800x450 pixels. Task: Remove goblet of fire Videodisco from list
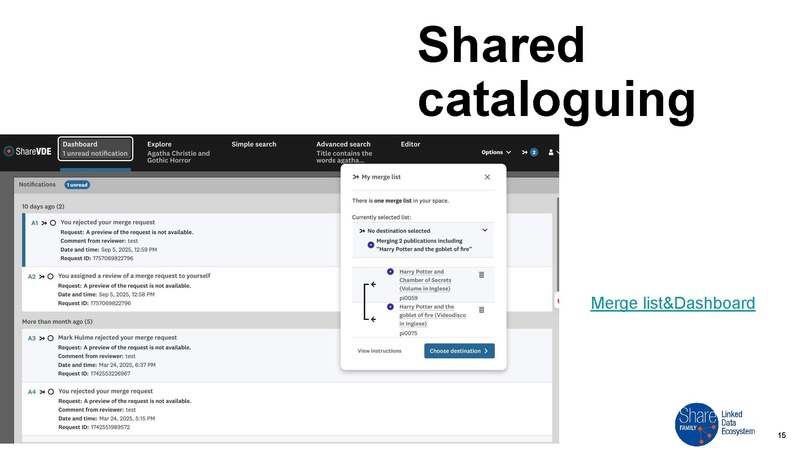coord(481,310)
